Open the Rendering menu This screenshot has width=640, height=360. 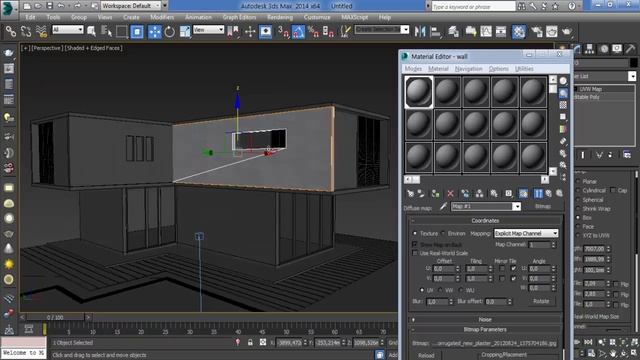pyautogui.click(x=280, y=17)
